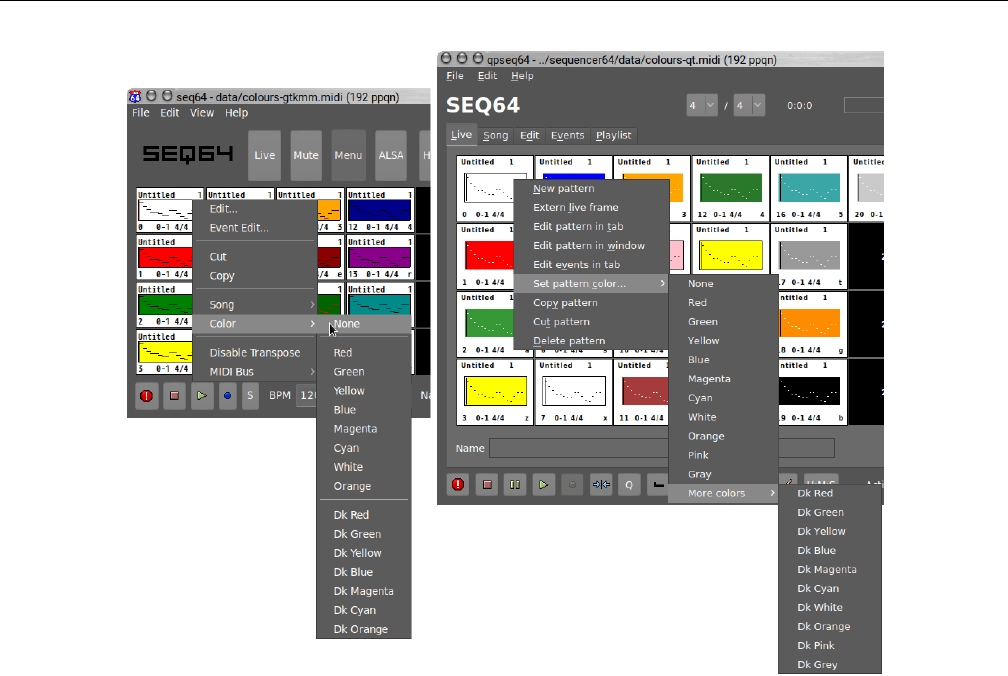Viewport: 1008px width, 676px height.
Task: Select teal pattern slot 16 in qpseq64
Action: pos(809,188)
